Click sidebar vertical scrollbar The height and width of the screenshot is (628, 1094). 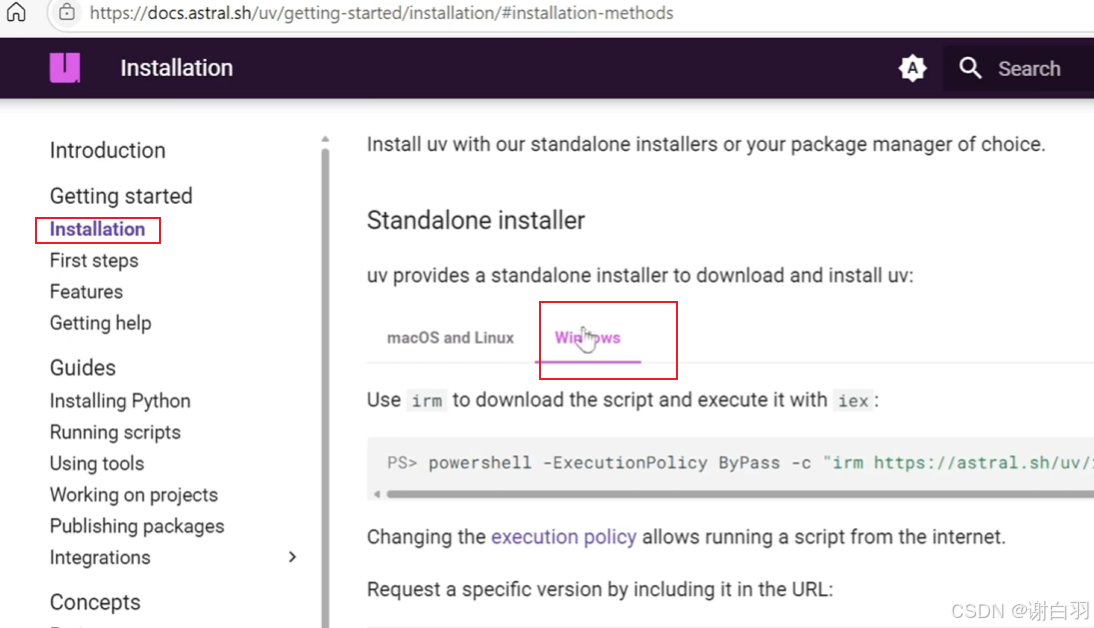coord(325,387)
